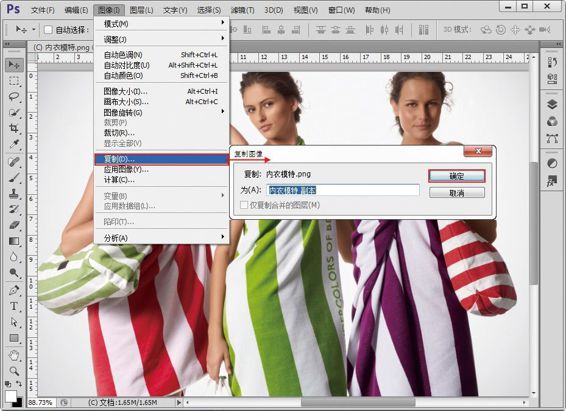566x411 pixels.
Task: Select the Eyedropper tool
Action: pos(14,144)
